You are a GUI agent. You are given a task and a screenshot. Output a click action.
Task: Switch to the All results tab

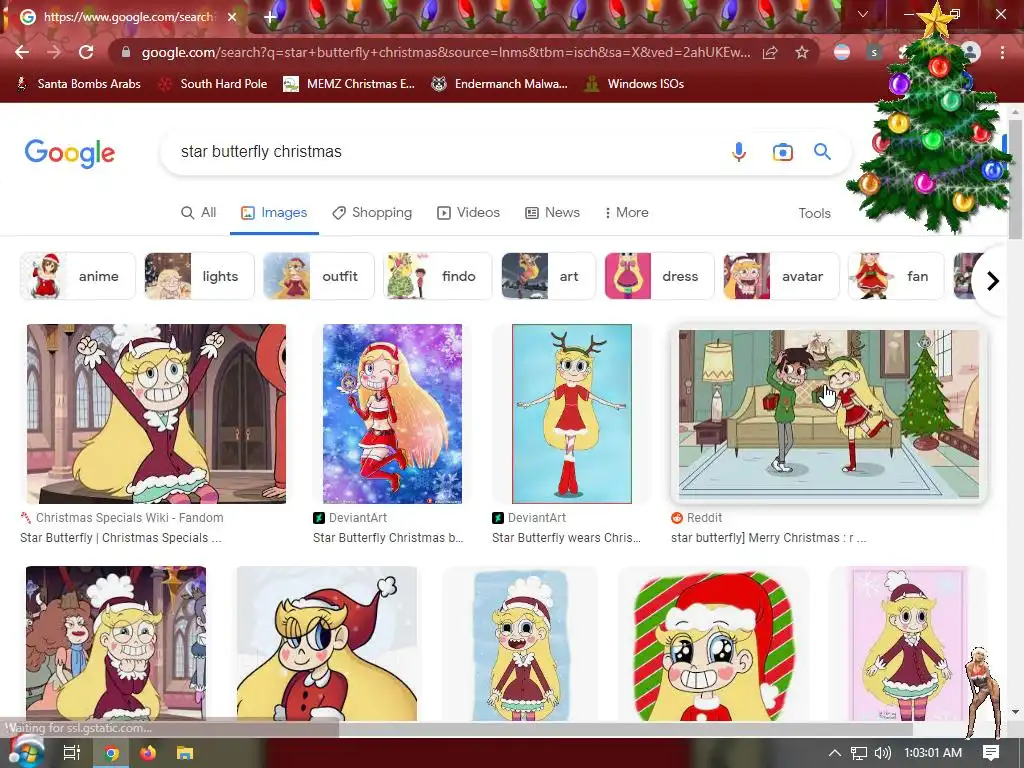(x=199, y=212)
